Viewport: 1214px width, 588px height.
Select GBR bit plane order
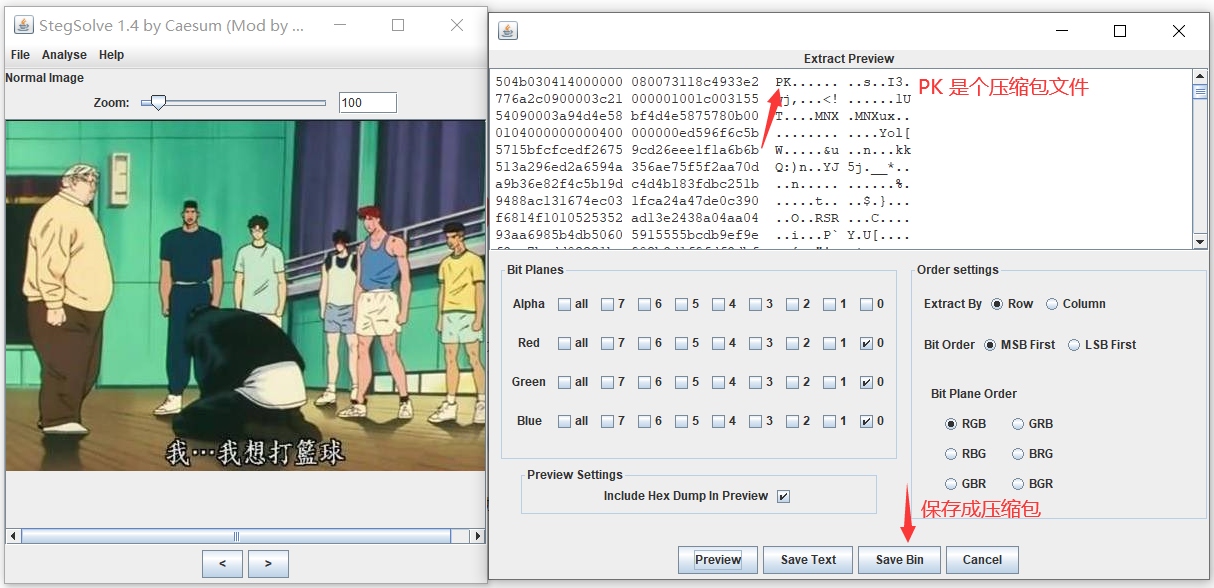pyautogui.click(x=951, y=484)
